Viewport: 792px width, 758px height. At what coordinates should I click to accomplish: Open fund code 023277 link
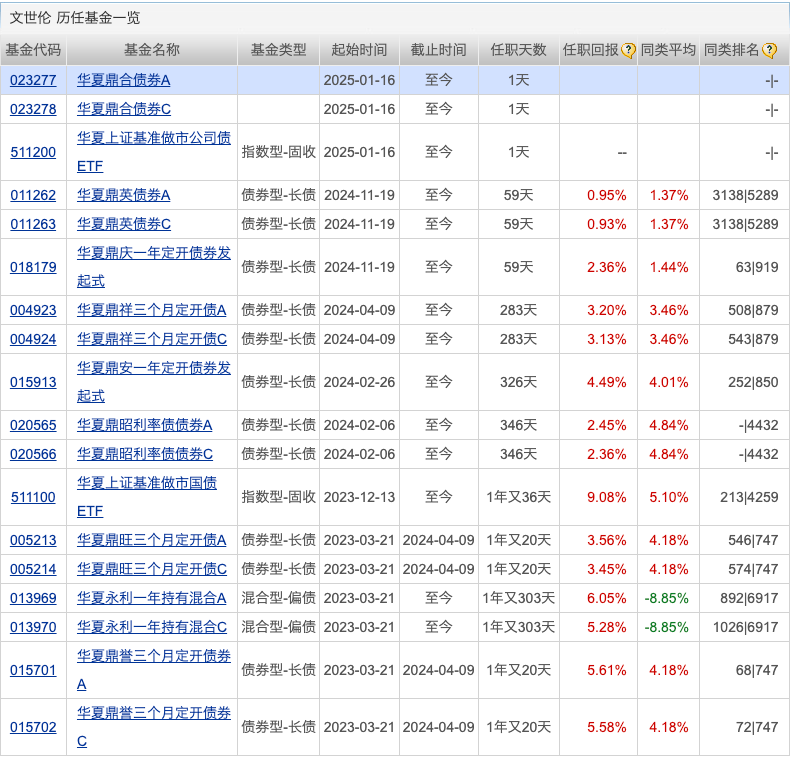(x=33, y=80)
